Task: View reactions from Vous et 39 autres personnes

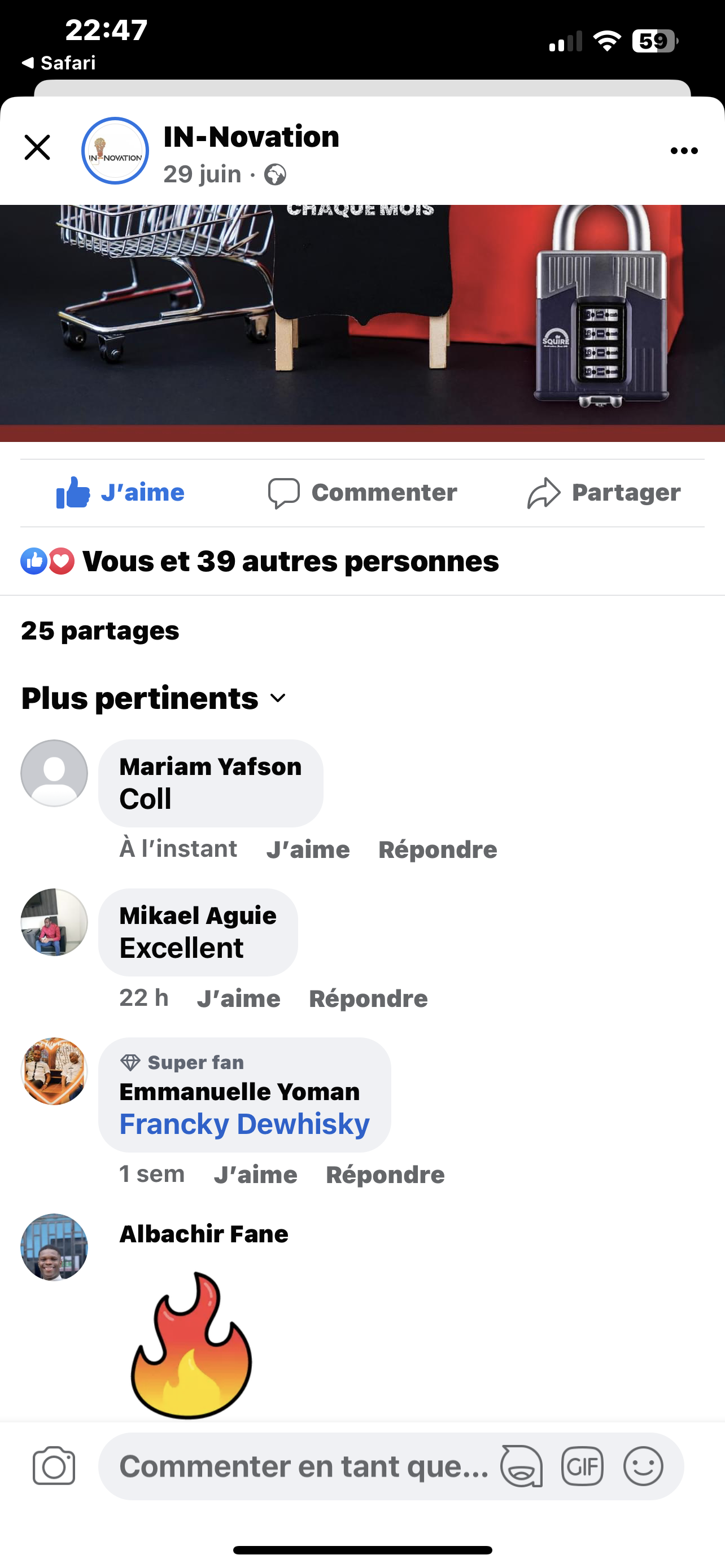Action: (x=260, y=561)
